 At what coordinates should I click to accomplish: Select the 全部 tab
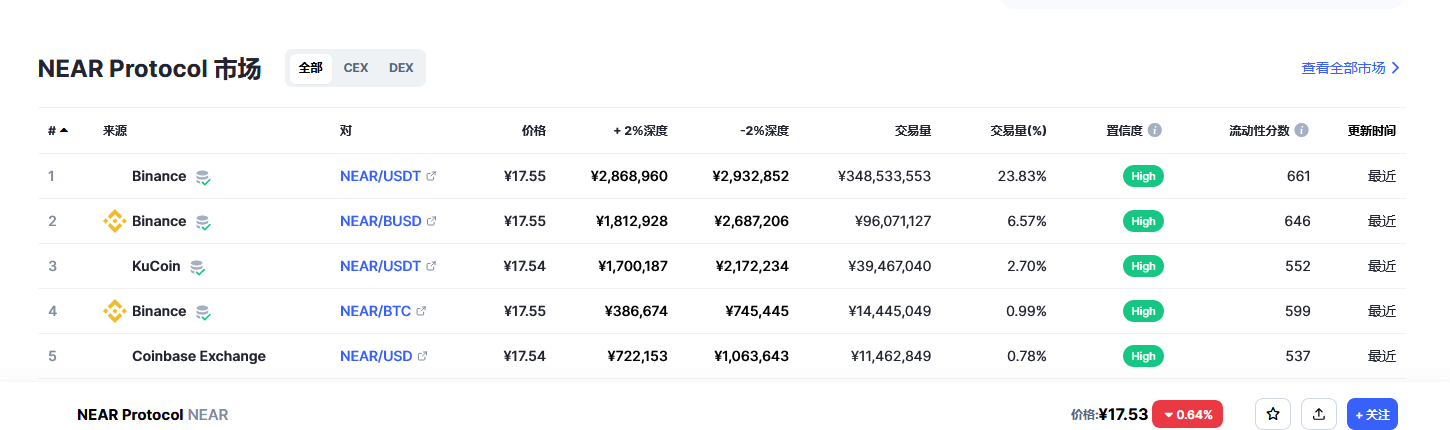310,68
